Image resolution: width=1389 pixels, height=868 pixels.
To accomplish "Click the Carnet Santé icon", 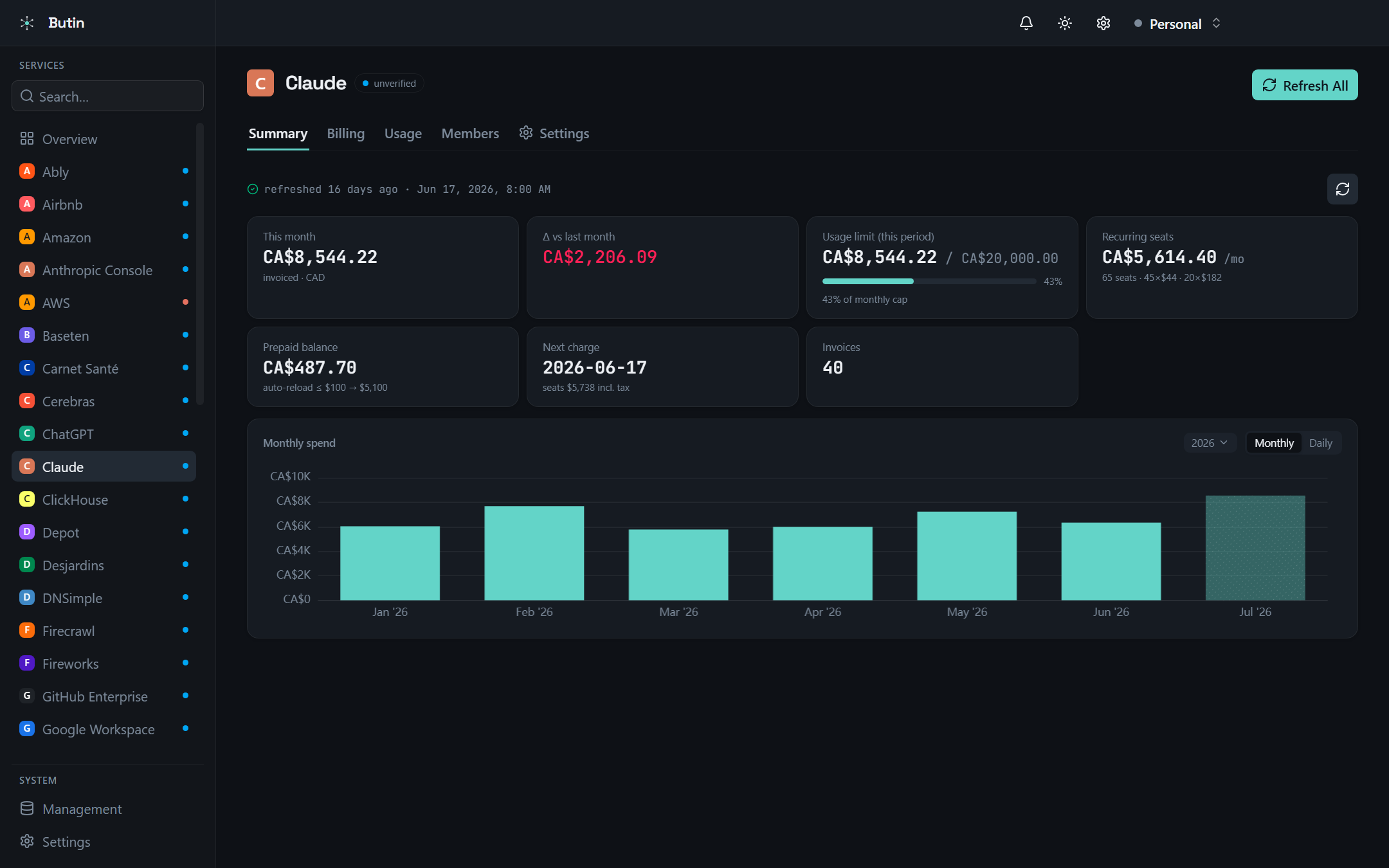I will pos(27,368).
